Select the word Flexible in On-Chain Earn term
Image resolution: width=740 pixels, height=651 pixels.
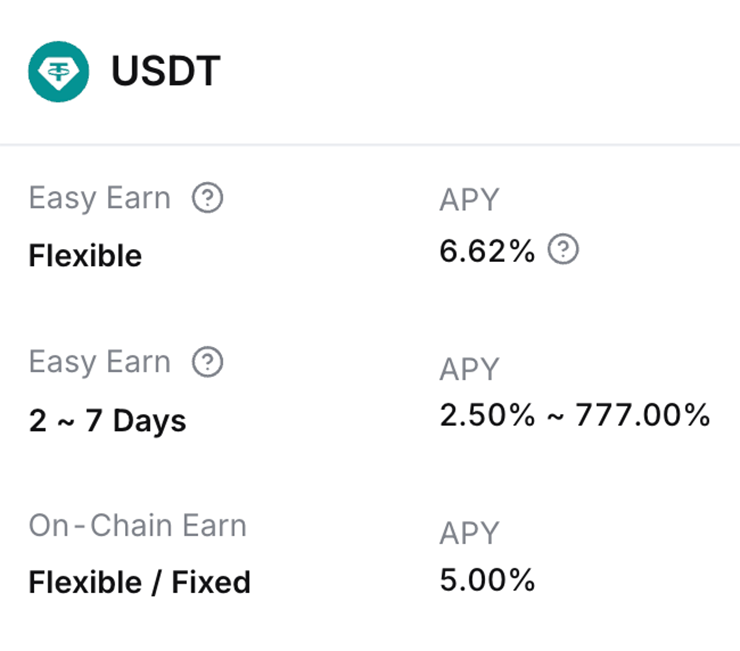(x=86, y=582)
